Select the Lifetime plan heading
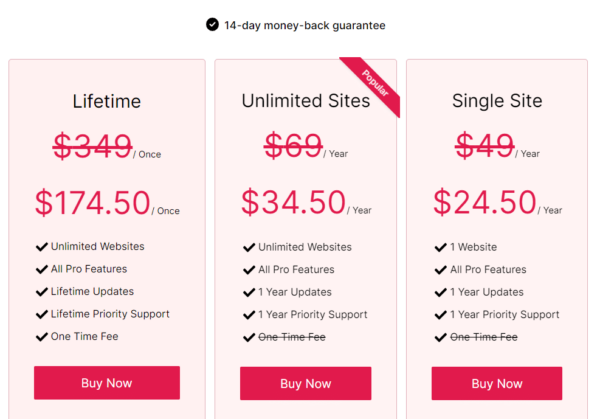 tap(107, 102)
